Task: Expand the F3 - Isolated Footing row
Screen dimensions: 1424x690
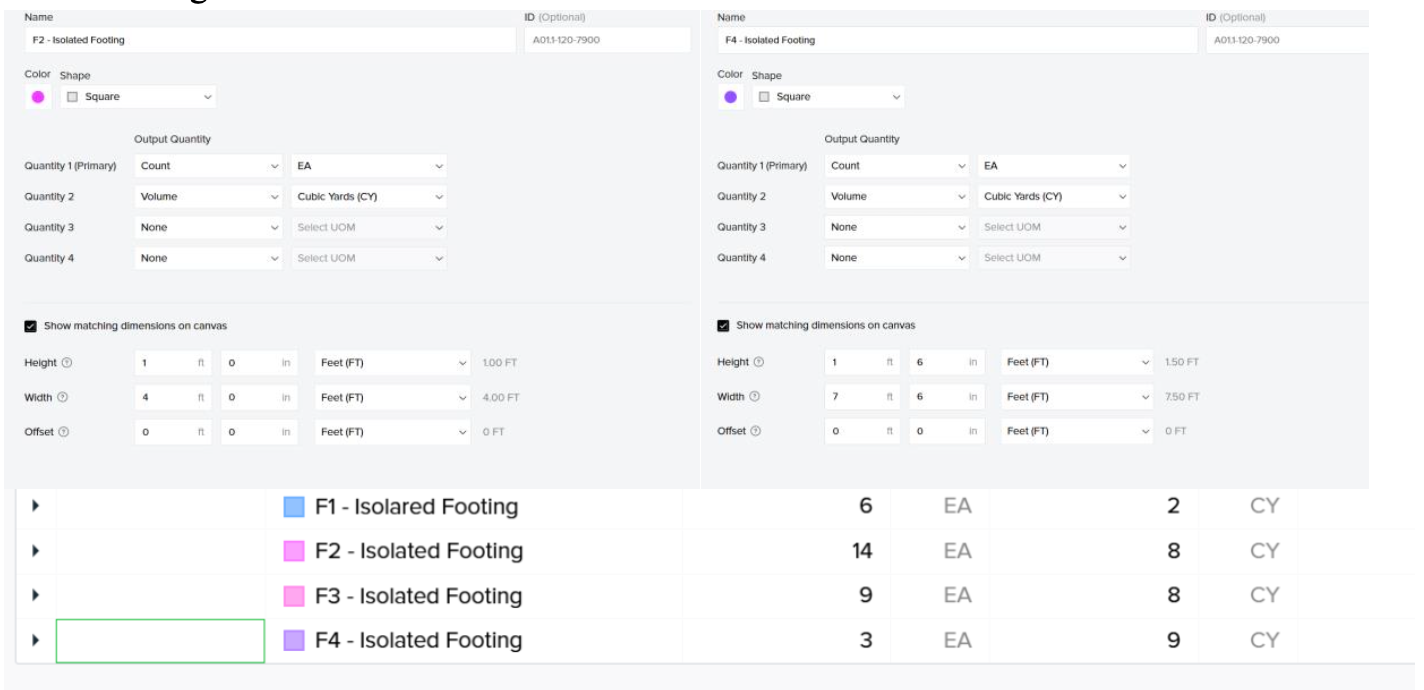Action: click(x=36, y=596)
